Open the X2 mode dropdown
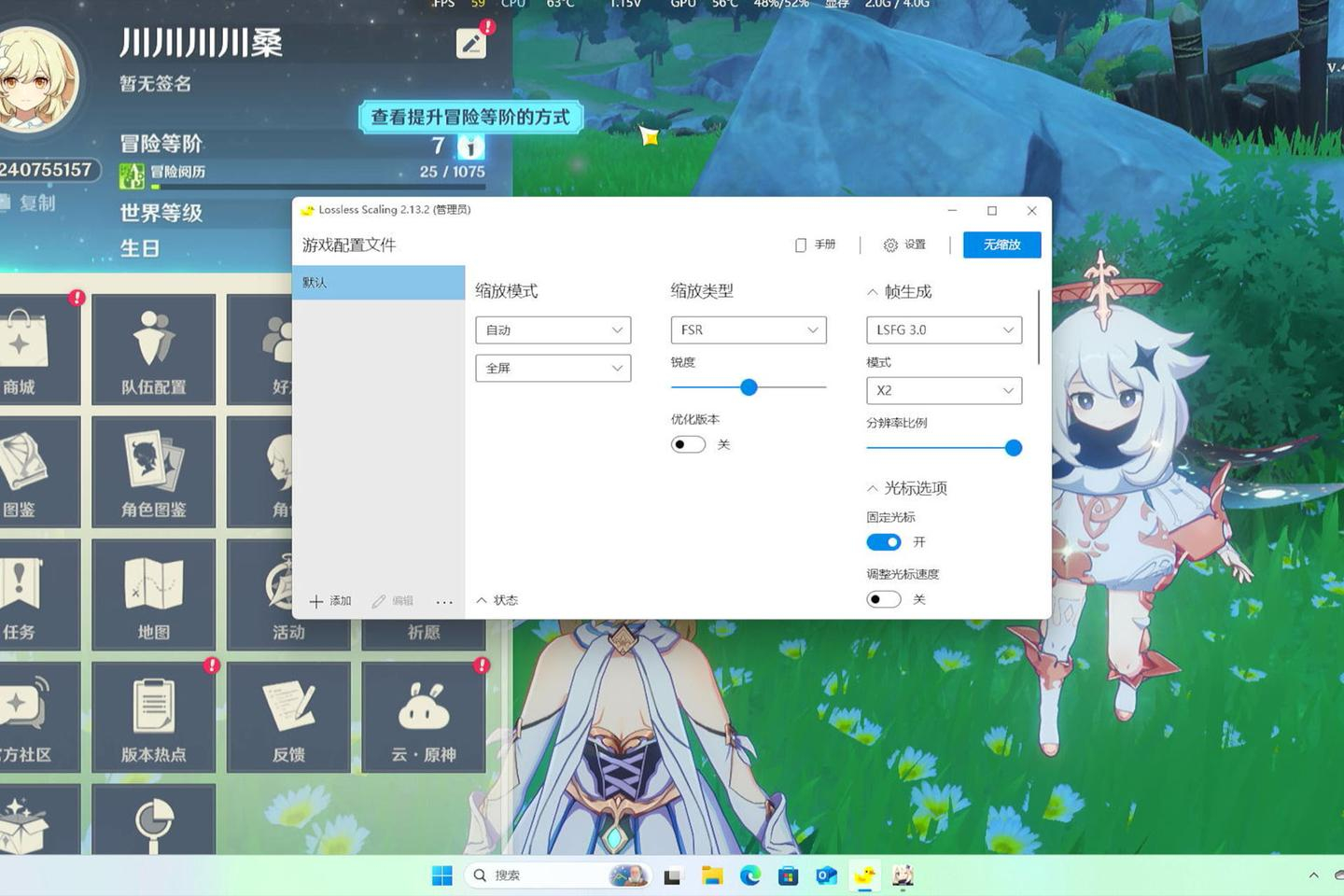The height and width of the screenshot is (896, 1344). click(x=944, y=391)
